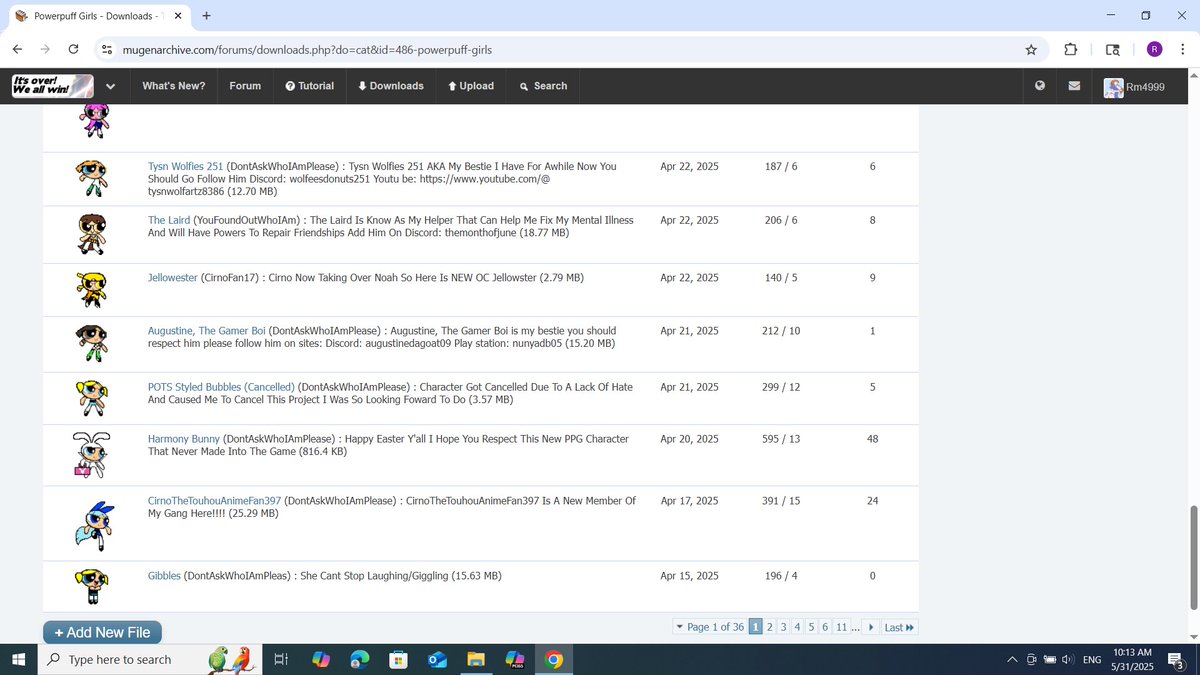
Task: Open a new browser tab
Action: pyautogui.click(x=206, y=16)
